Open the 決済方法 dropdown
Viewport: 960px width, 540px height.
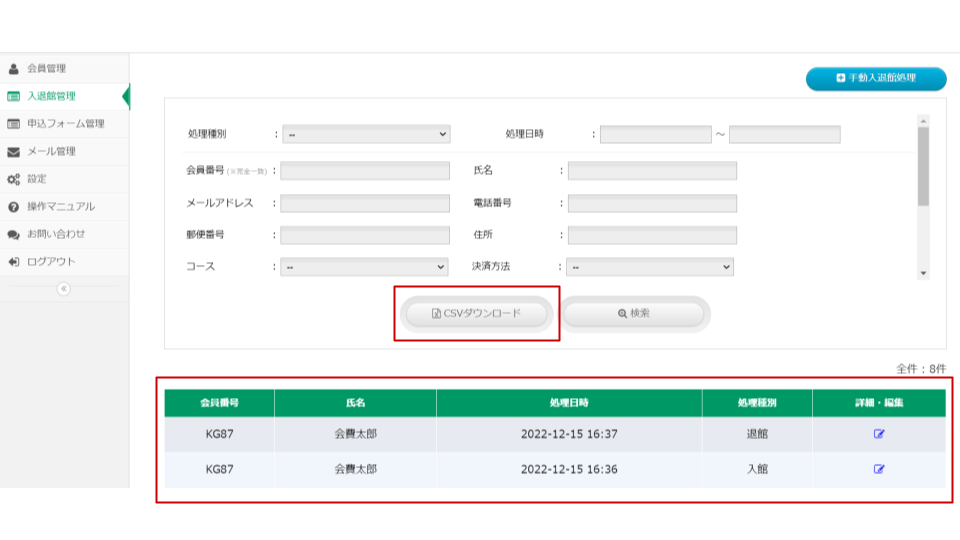[650, 267]
